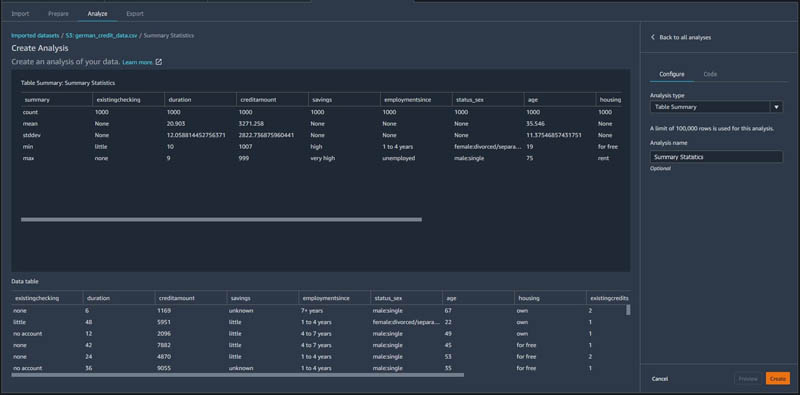Click the Data table horizontal scrollbar
This screenshot has width=800, height=395.
238,375
